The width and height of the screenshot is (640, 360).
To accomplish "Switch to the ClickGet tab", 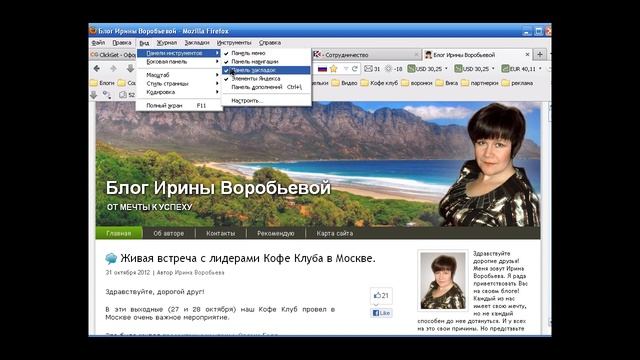I will (x=113, y=55).
